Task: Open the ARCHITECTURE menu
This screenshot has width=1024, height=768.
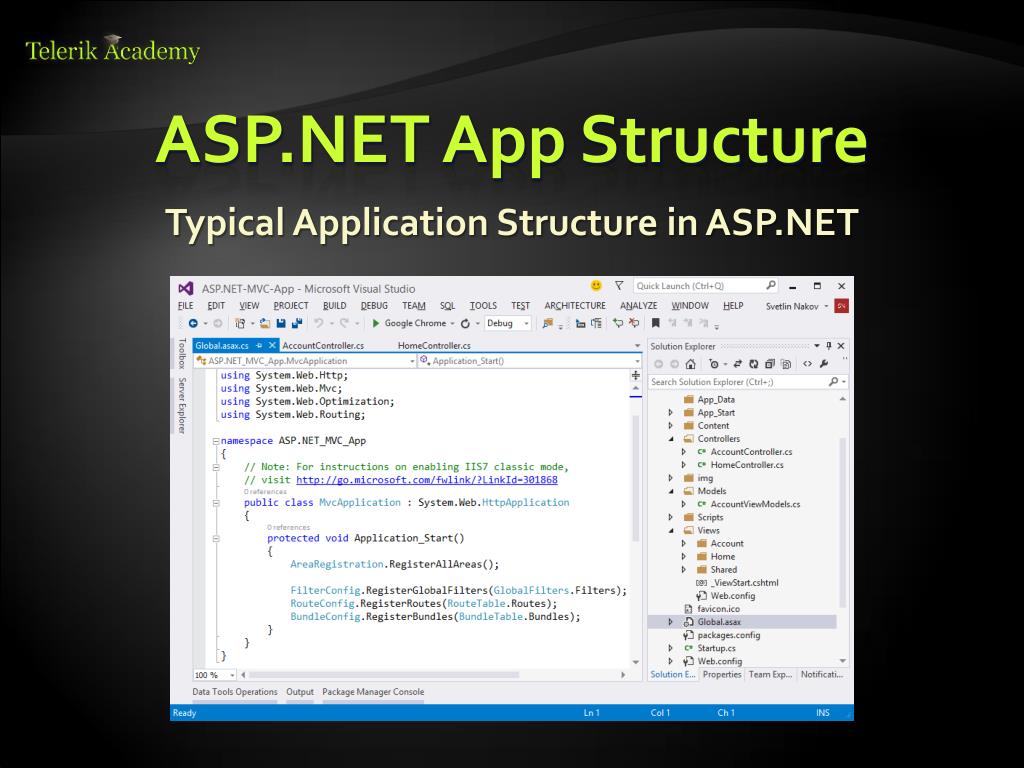Action: pos(575,306)
